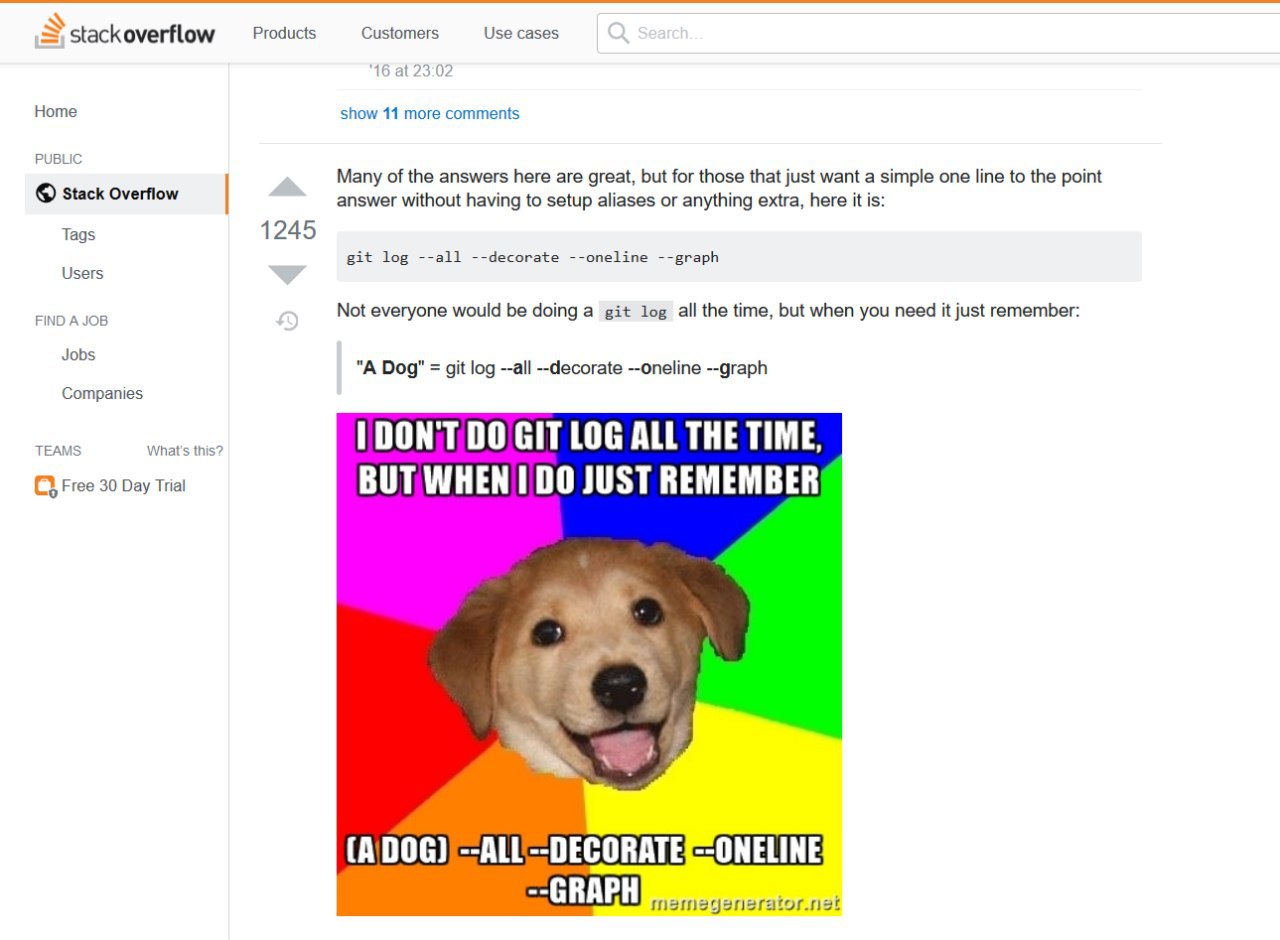The width and height of the screenshot is (1280, 940).
Task: Click the search magnifier icon
Action: (x=619, y=33)
